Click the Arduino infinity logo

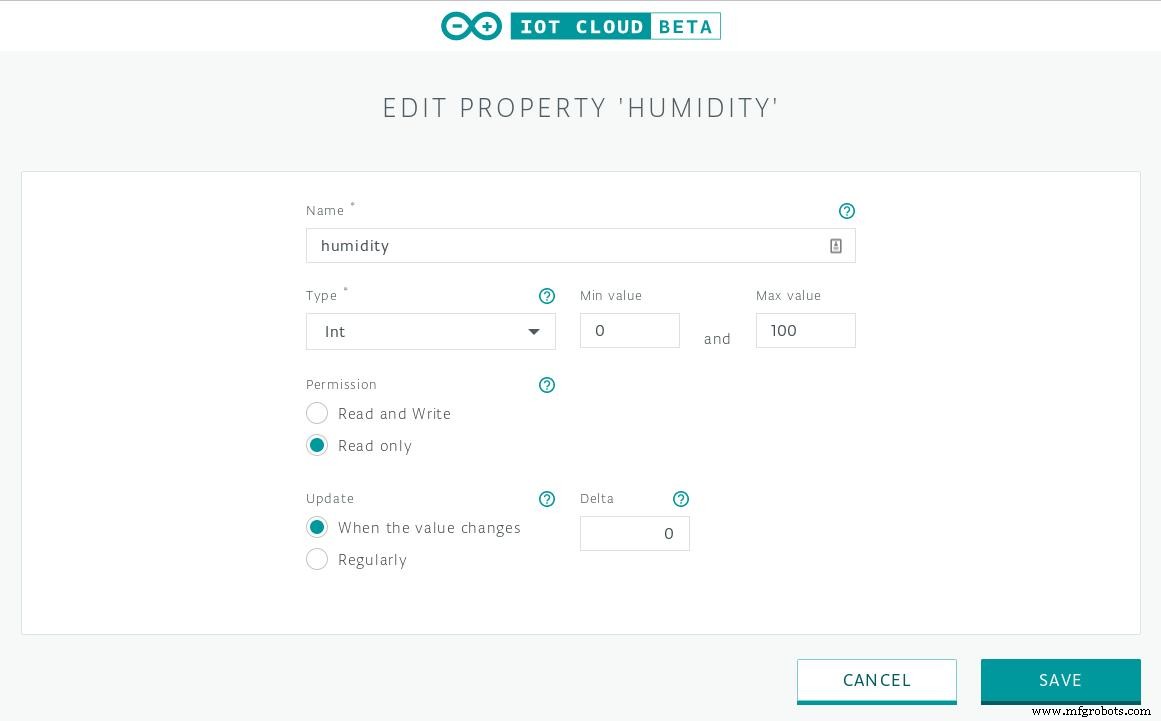pyautogui.click(x=471, y=26)
